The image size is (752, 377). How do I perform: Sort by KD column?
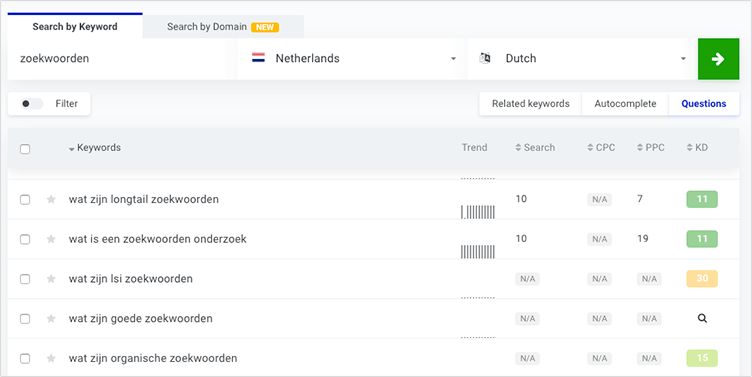[697, 148]
